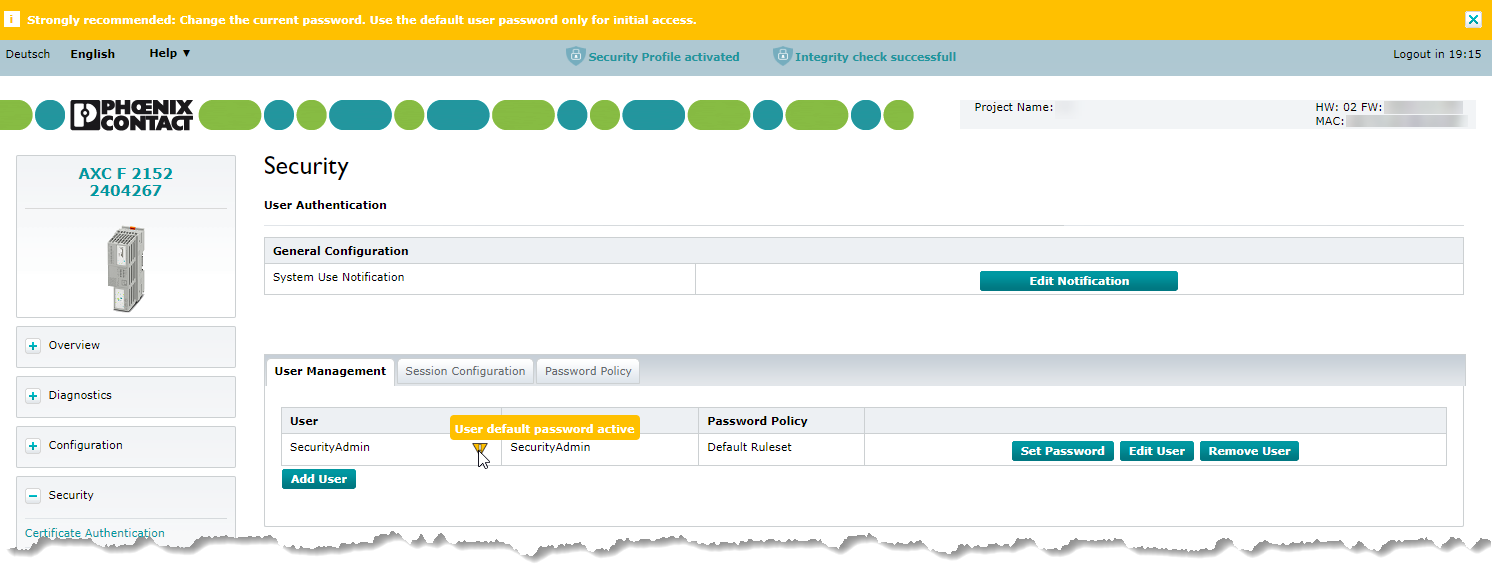Switch language to English
The image size is (1492, 564).
(93, 54)
